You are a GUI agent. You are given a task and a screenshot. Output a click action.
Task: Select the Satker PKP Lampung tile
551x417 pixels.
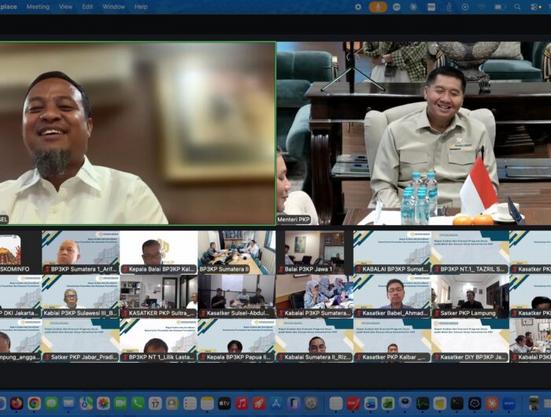coord(470,296)
